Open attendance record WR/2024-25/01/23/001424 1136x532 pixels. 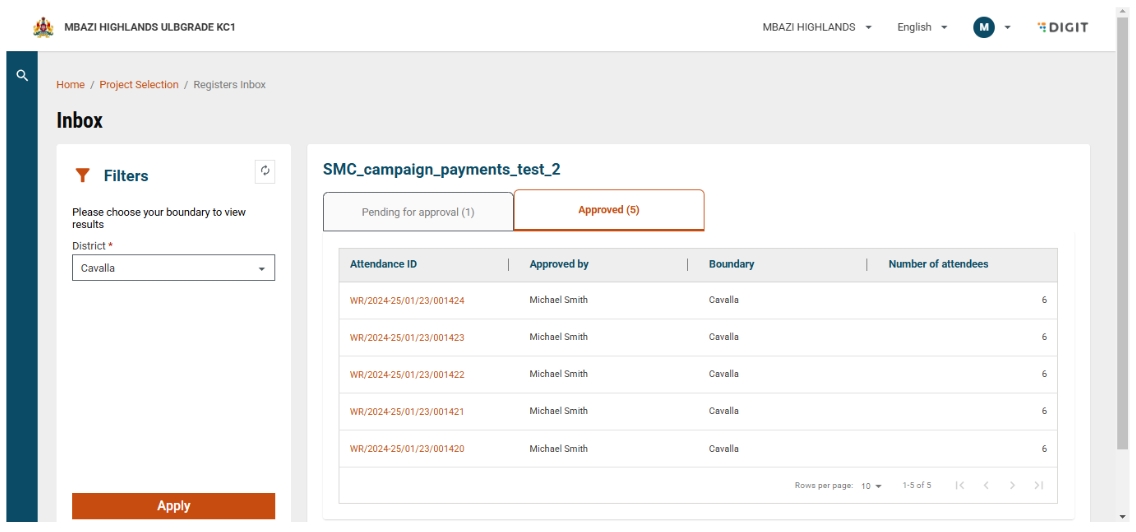click(406, 300)
